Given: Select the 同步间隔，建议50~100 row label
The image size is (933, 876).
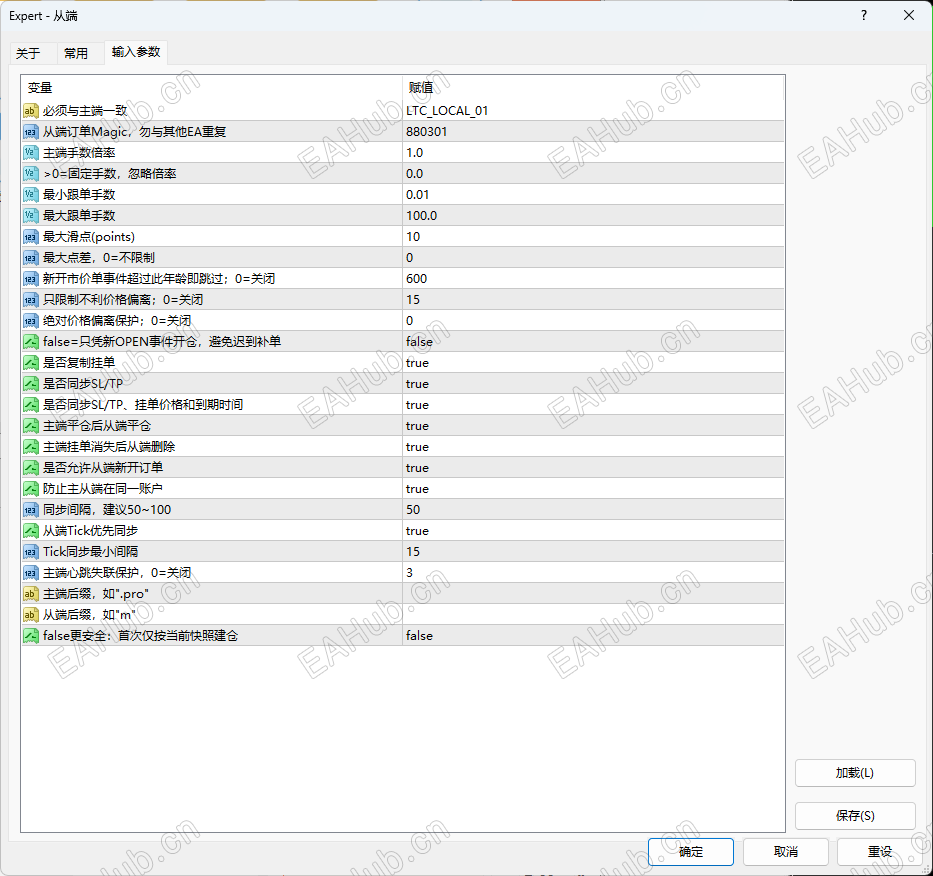Looking at the screenshot, I should pos(107,510).
